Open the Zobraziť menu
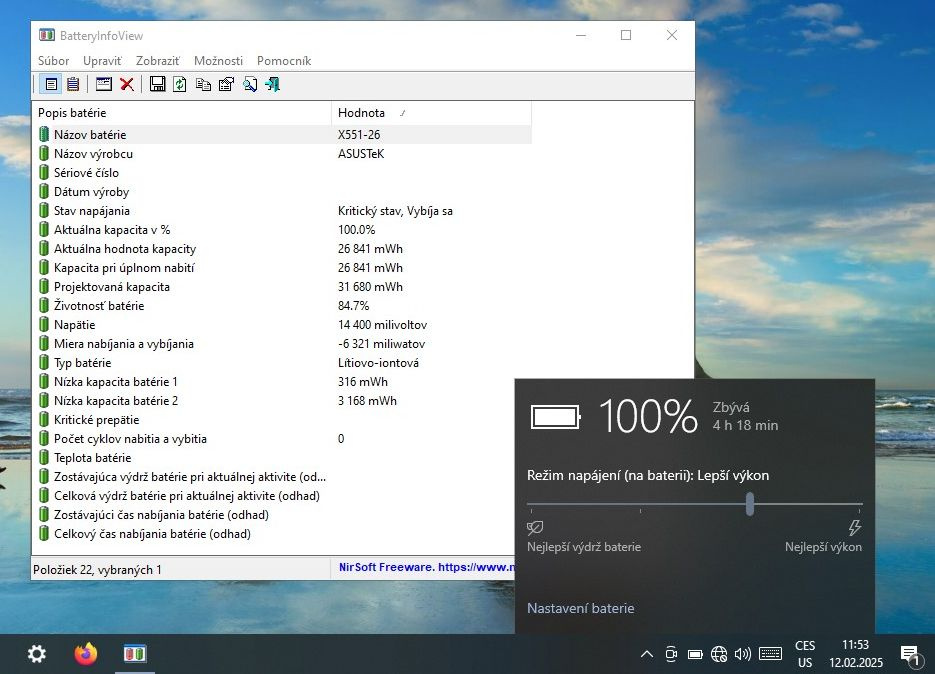Image resolution: width=935 pixels, height=674 pixels. point(157,61)
